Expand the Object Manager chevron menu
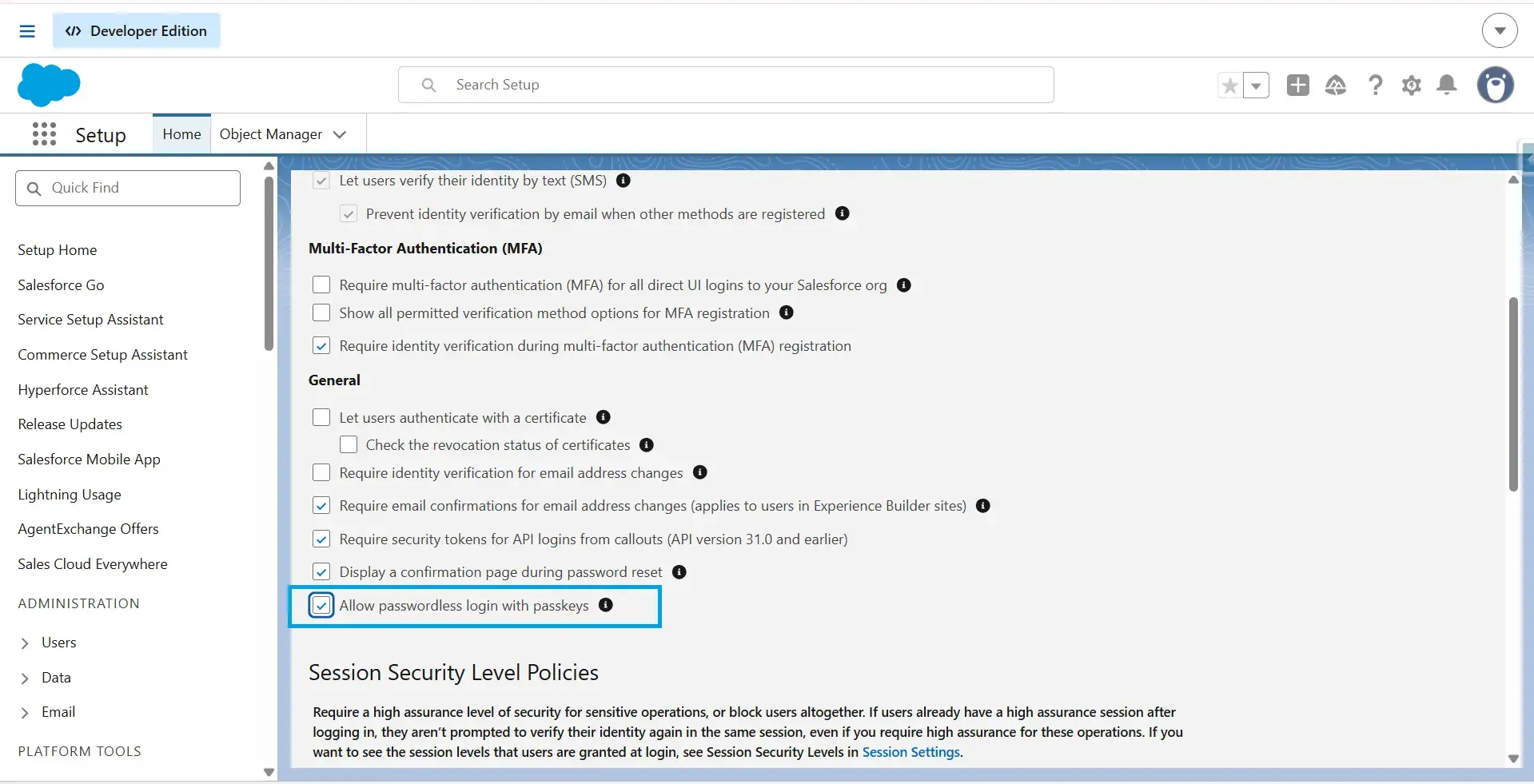The image size is (1534, 784). (340, 134)
